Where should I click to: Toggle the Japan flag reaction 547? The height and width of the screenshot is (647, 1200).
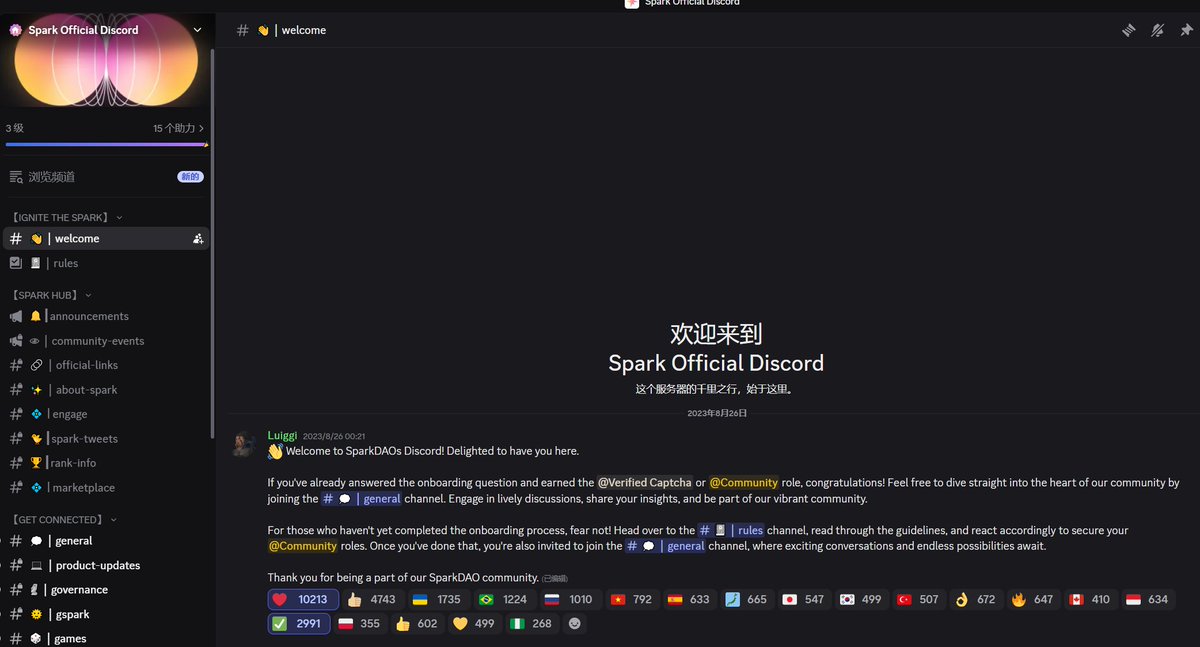804,600
